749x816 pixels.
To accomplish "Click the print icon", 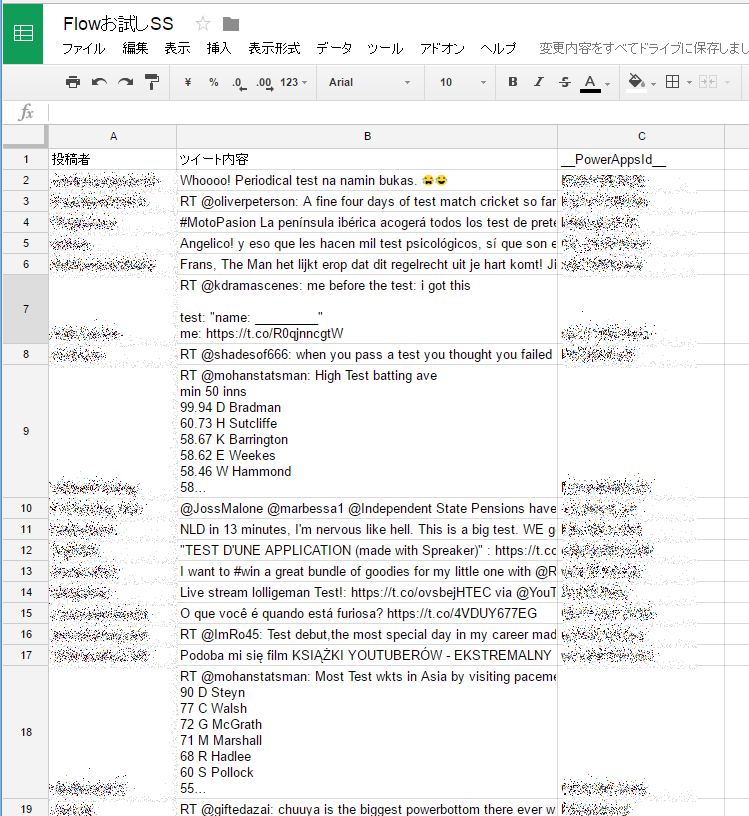I will click(x=73, y=82).
